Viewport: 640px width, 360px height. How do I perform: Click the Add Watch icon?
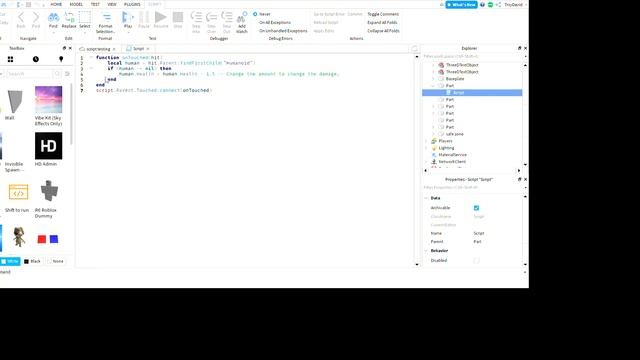[242, 17]
